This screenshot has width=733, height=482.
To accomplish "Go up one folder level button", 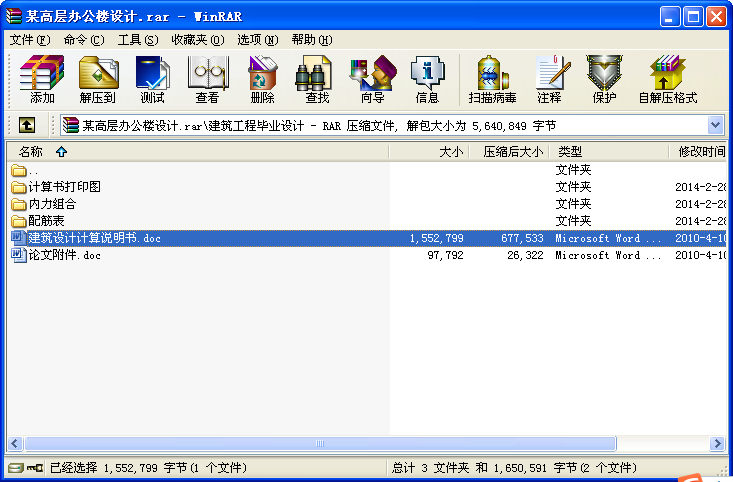I will [x=27, y=125].
